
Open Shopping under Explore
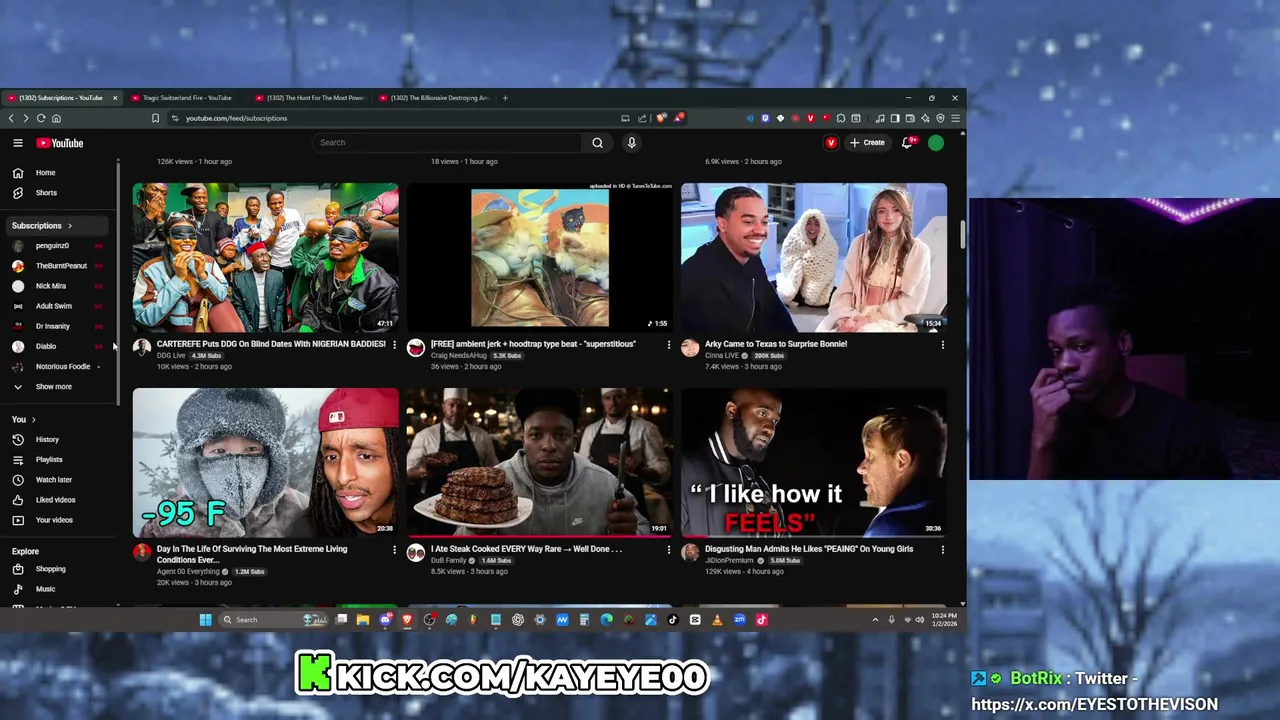(50, 569)
